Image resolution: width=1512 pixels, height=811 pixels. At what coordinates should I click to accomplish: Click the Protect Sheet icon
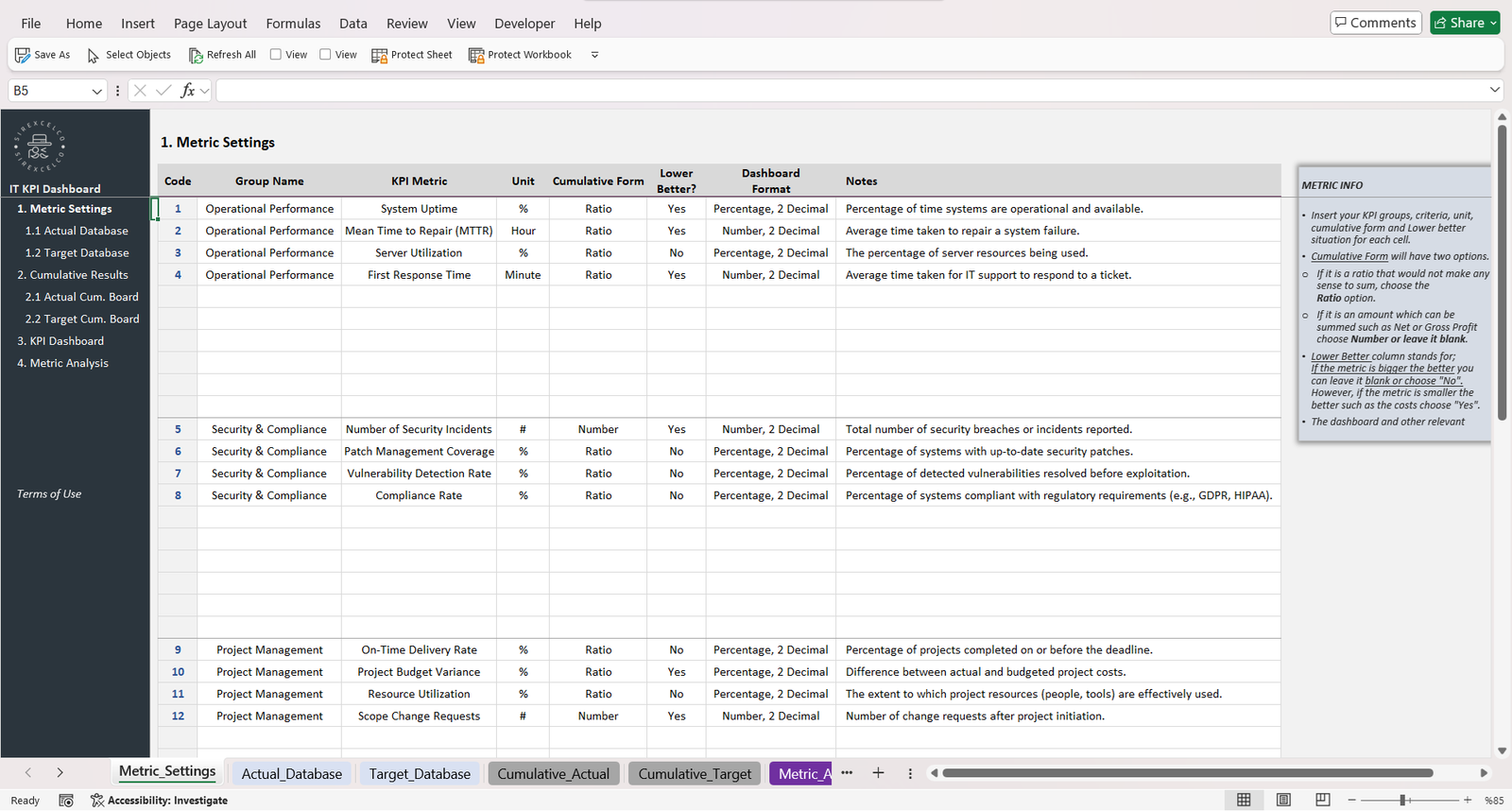[379, 56]
